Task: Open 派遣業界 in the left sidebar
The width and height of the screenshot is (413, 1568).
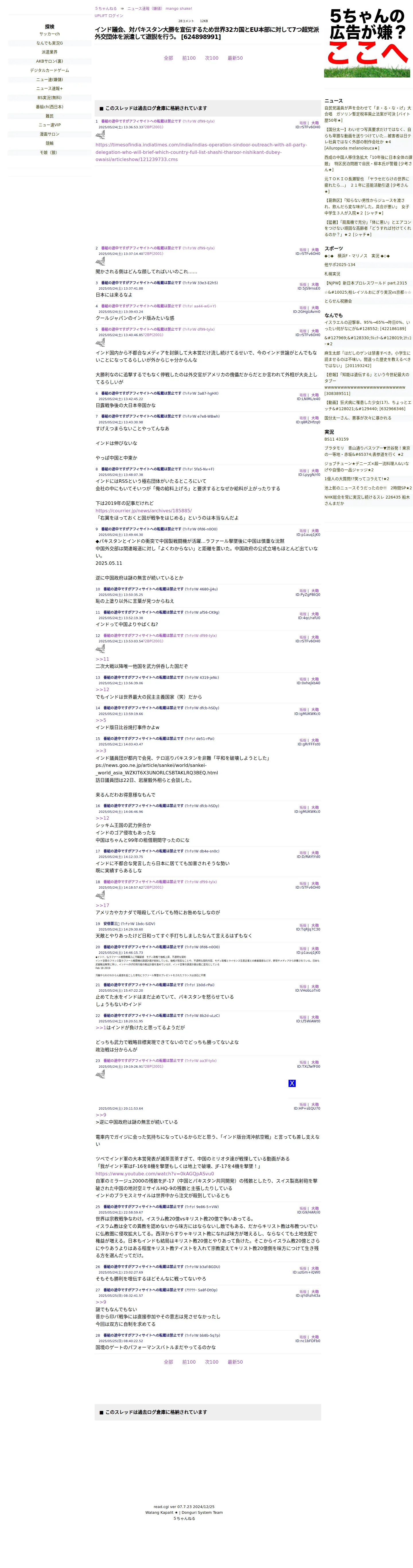Action: coord(50,52)
